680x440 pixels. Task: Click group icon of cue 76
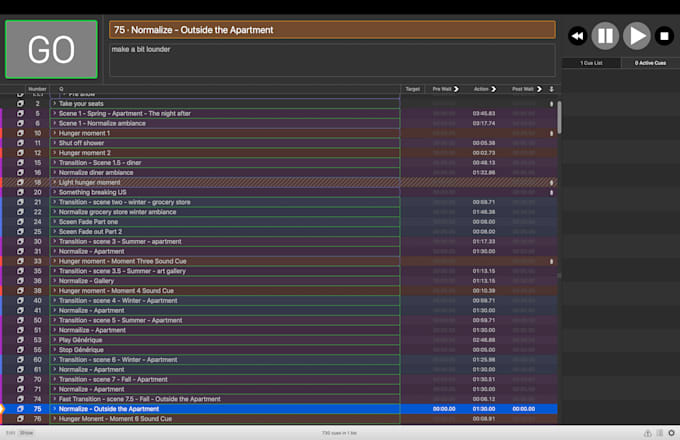pos(20,419)
